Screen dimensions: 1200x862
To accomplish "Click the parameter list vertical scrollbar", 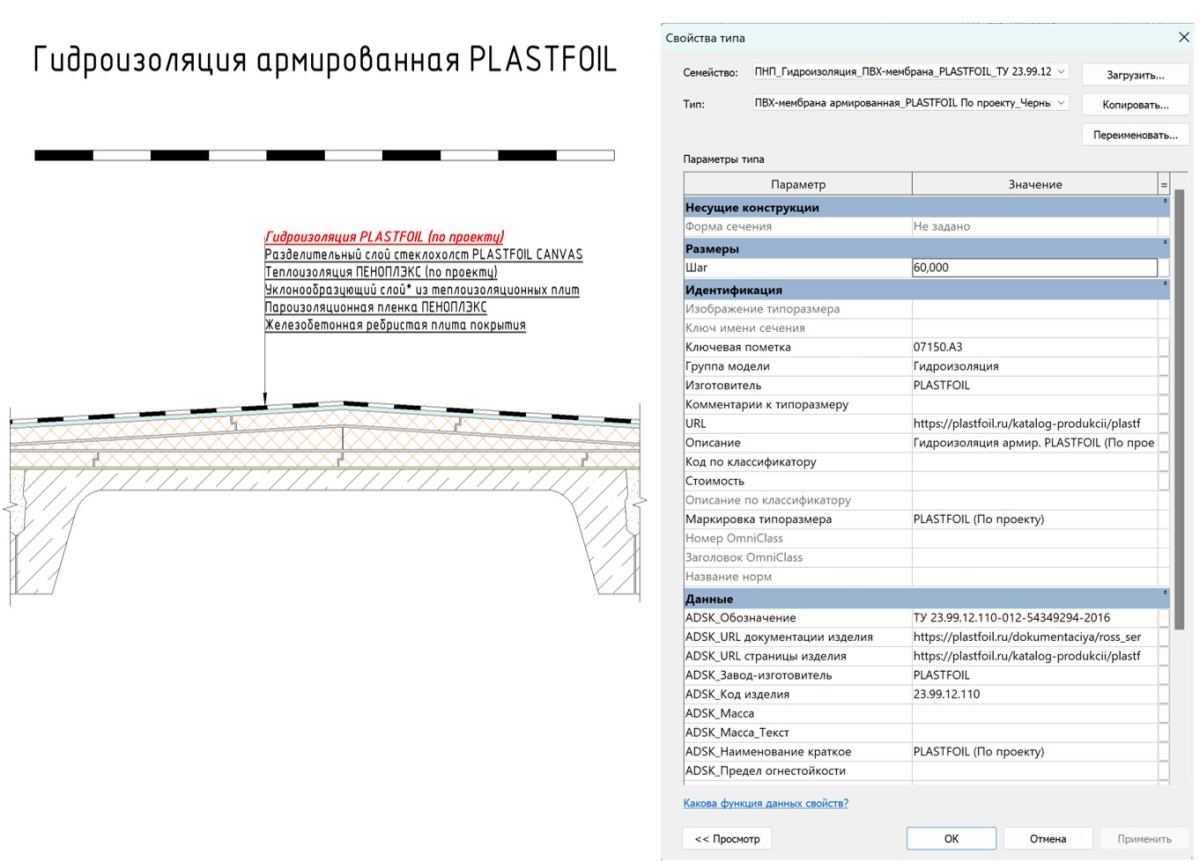I will click(x=1178, y=400).
